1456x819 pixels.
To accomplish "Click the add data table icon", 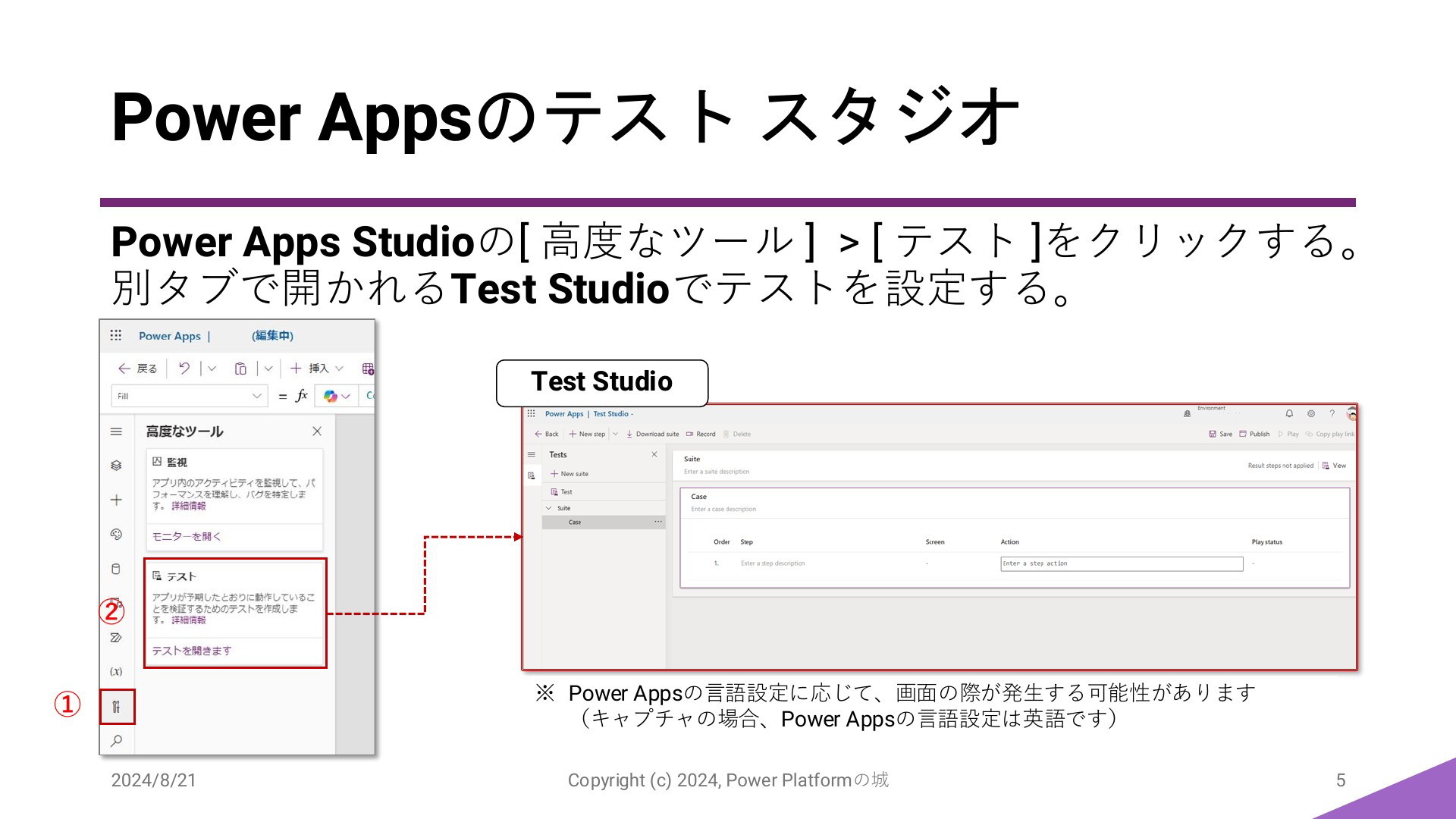I will coord(368,369).
